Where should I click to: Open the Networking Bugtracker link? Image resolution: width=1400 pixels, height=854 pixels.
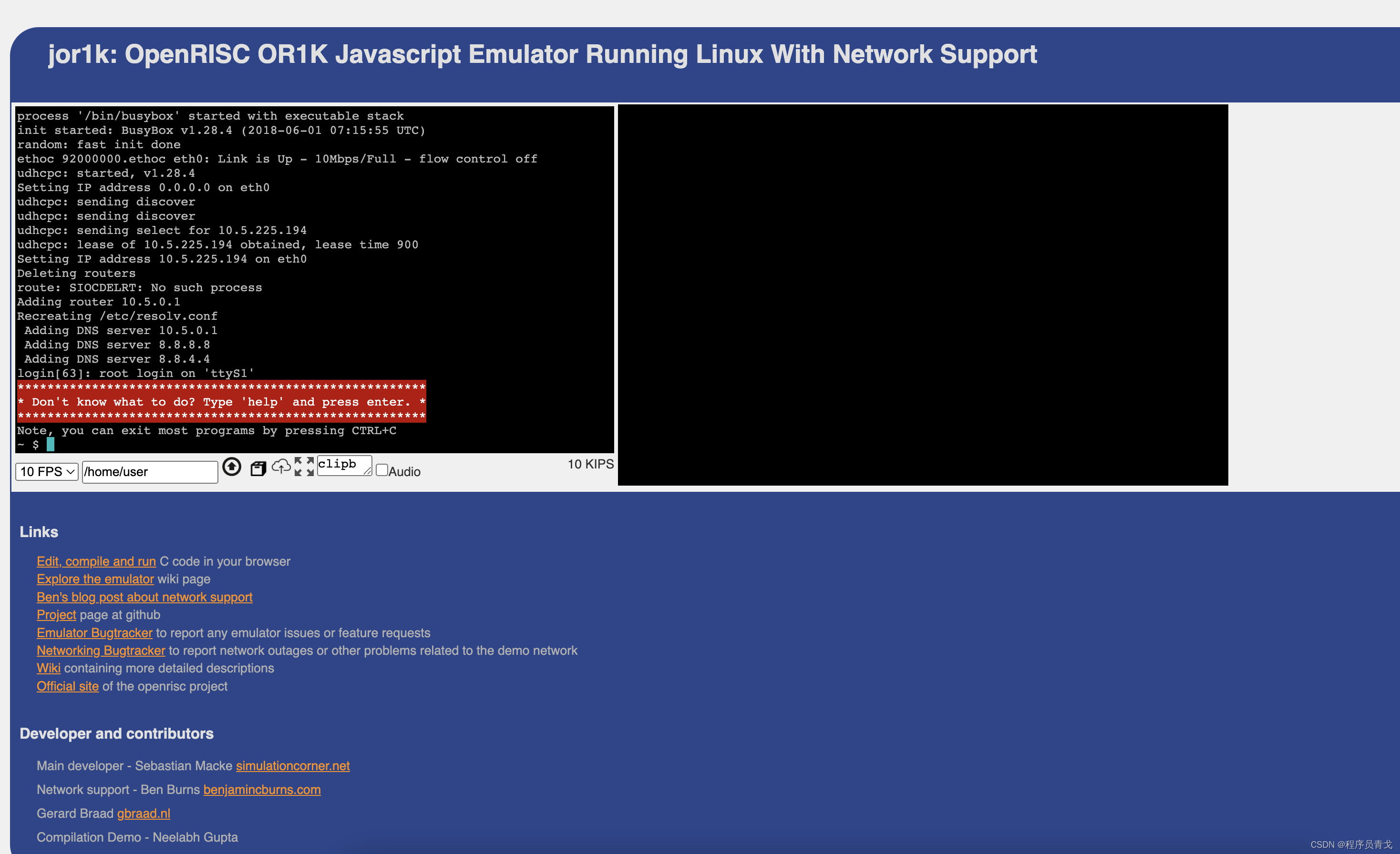tap(101, 650)
